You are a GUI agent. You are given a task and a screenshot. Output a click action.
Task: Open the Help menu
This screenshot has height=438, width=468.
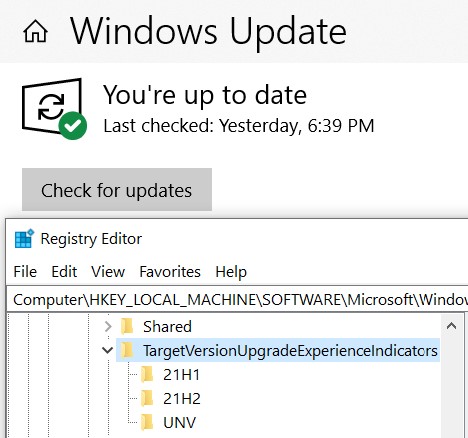(x=231, y=272)
